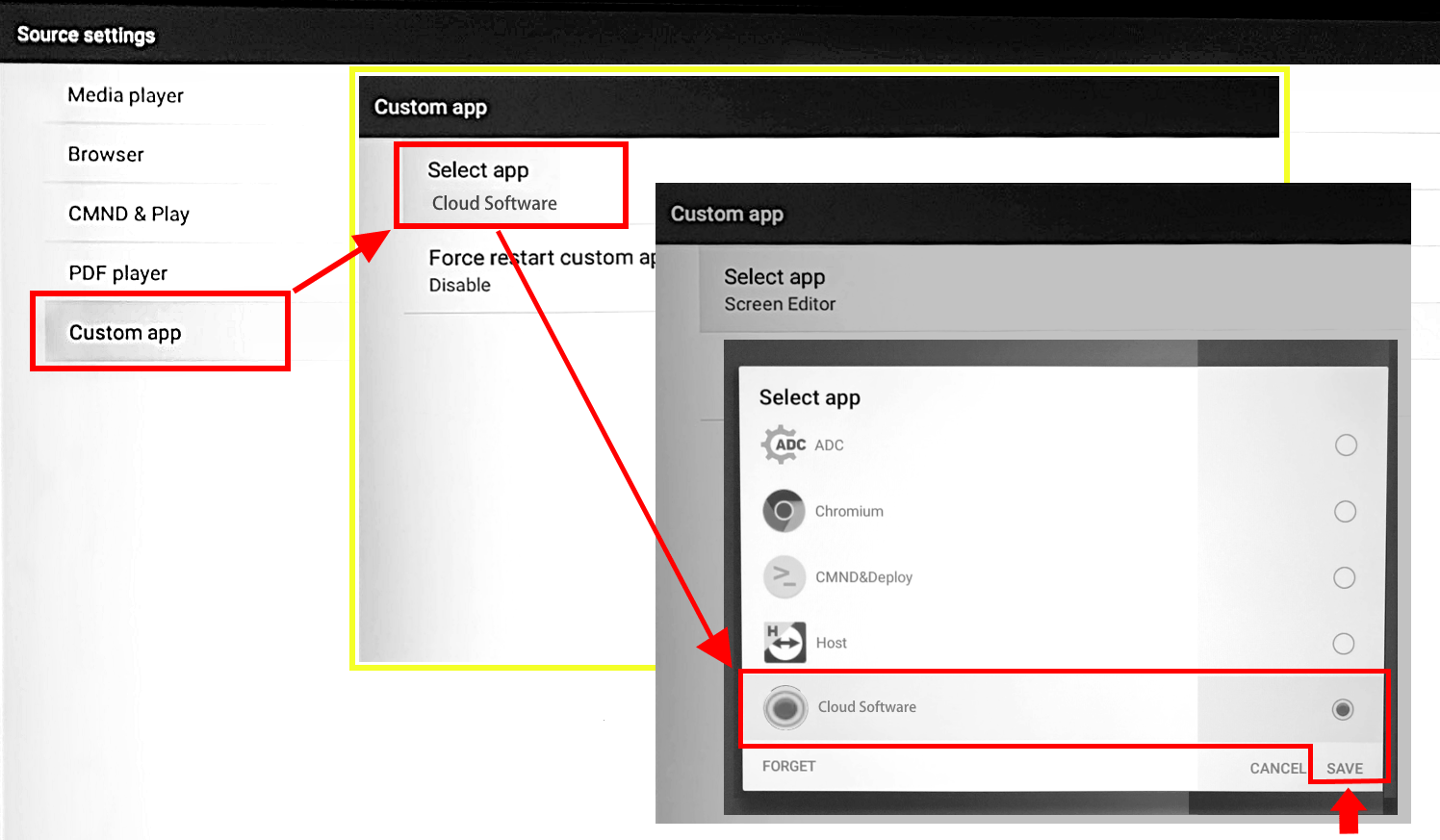Click the Chromium label in list
The image size is (1440, 840).
[849, 511]
